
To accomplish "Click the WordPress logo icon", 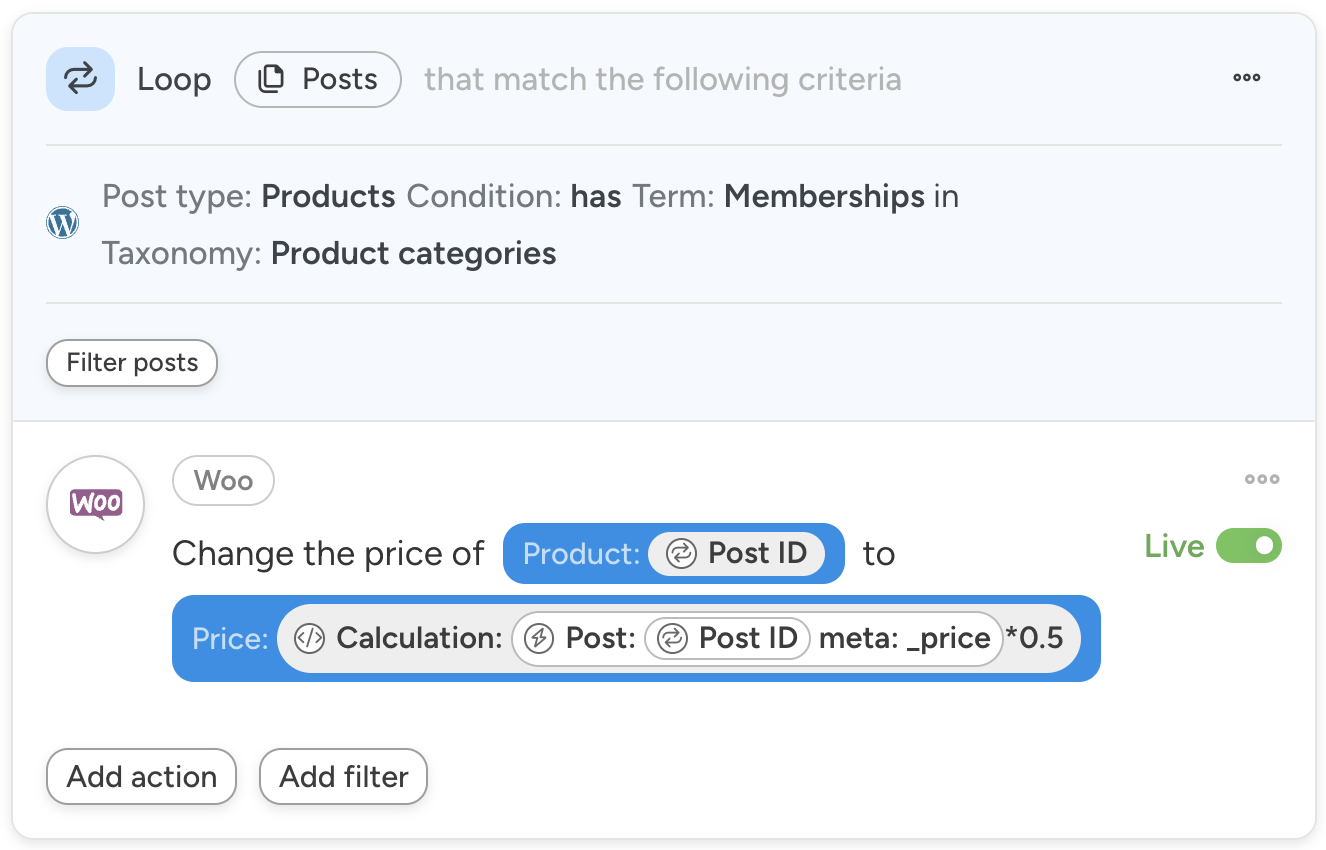I will (x=63, y=222).
